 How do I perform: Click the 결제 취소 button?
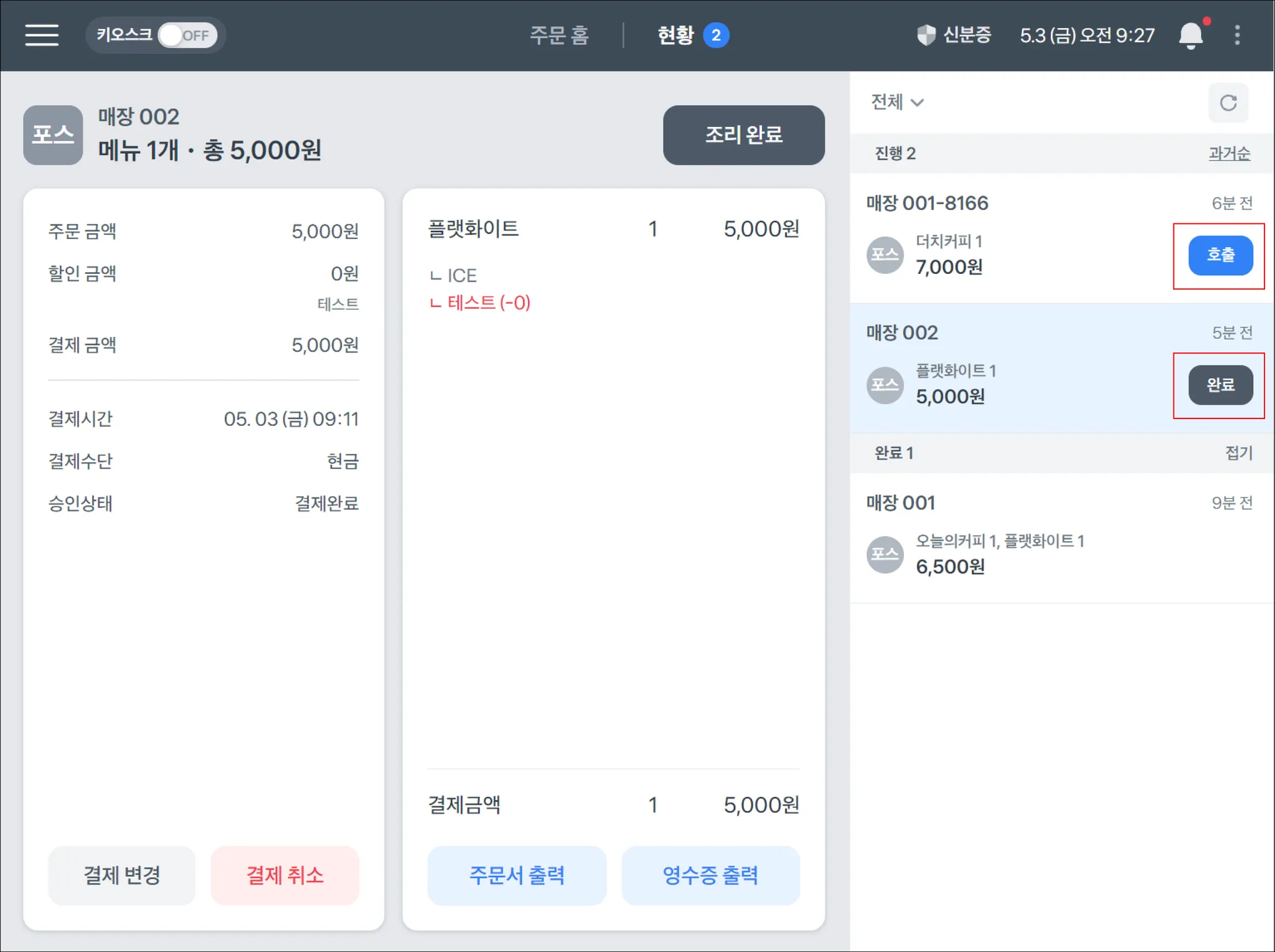tap(285, 875)
